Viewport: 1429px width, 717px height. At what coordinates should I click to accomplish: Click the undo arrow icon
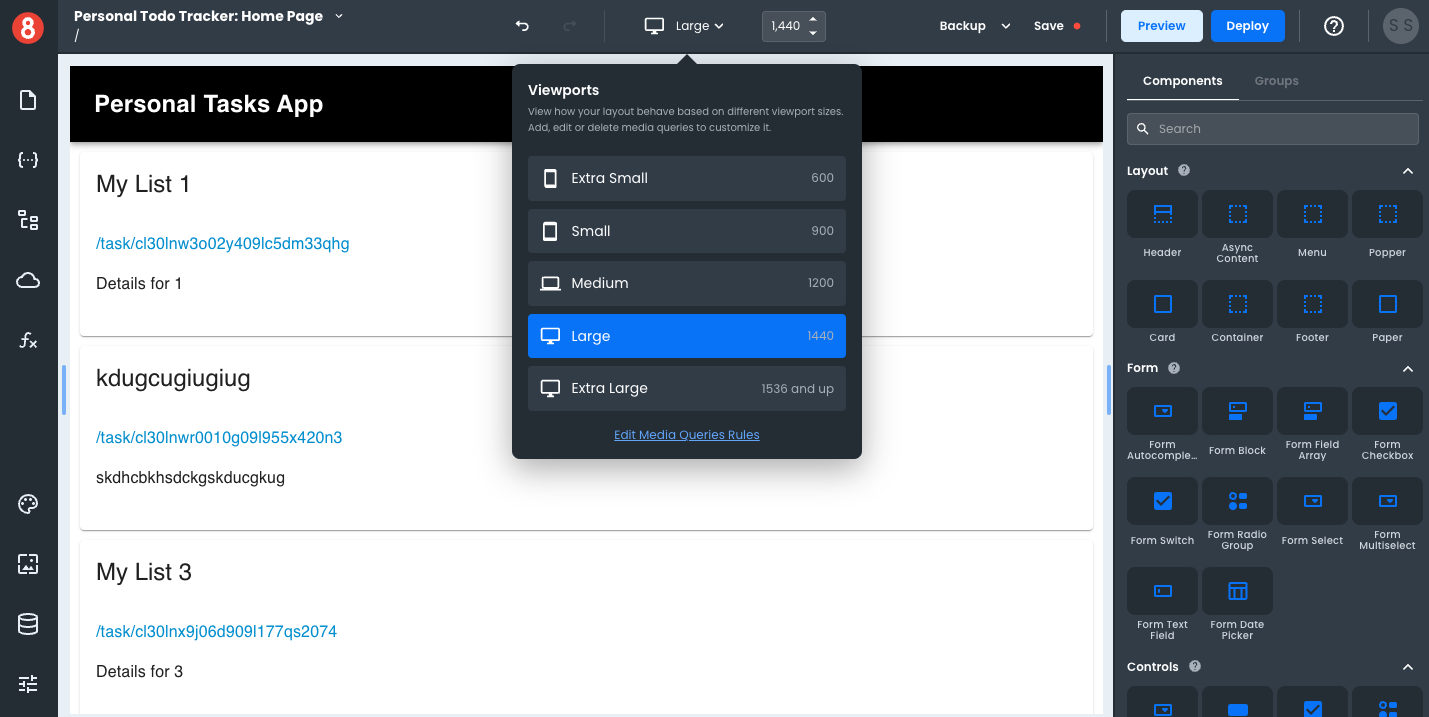coord(522,26)
